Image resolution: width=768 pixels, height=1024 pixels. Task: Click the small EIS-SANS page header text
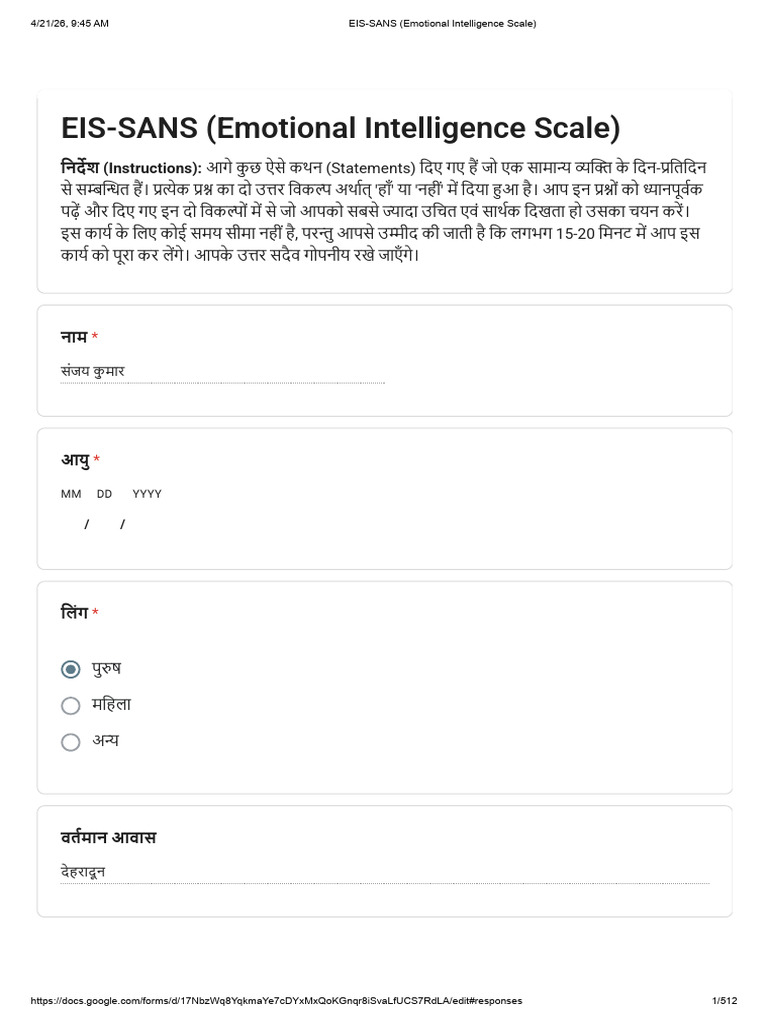(442, 24)
